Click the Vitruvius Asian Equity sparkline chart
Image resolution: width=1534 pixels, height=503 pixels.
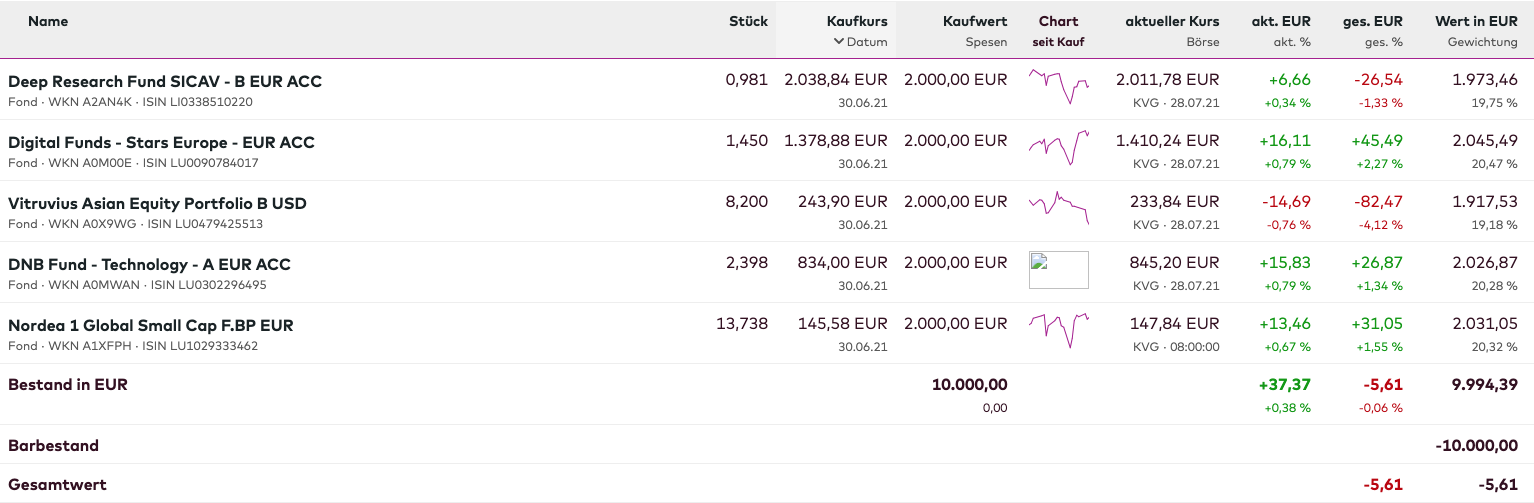pyautogui.click(x=1058, y=208)
